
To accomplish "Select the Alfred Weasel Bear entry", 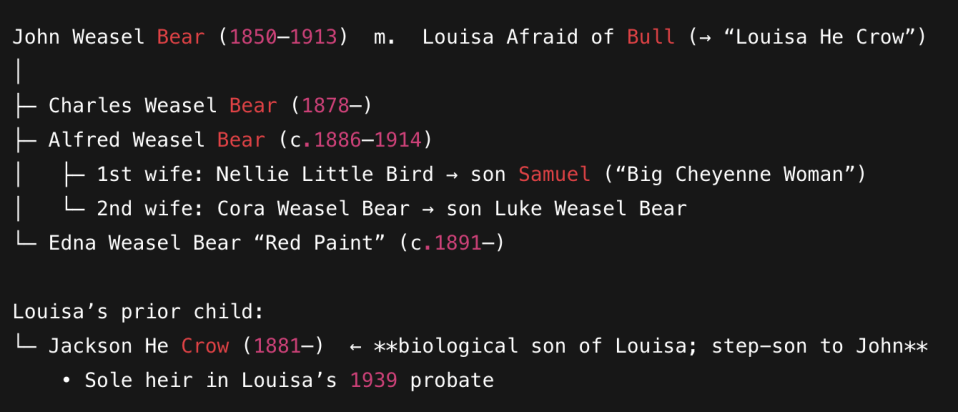I will click(157, 140).
